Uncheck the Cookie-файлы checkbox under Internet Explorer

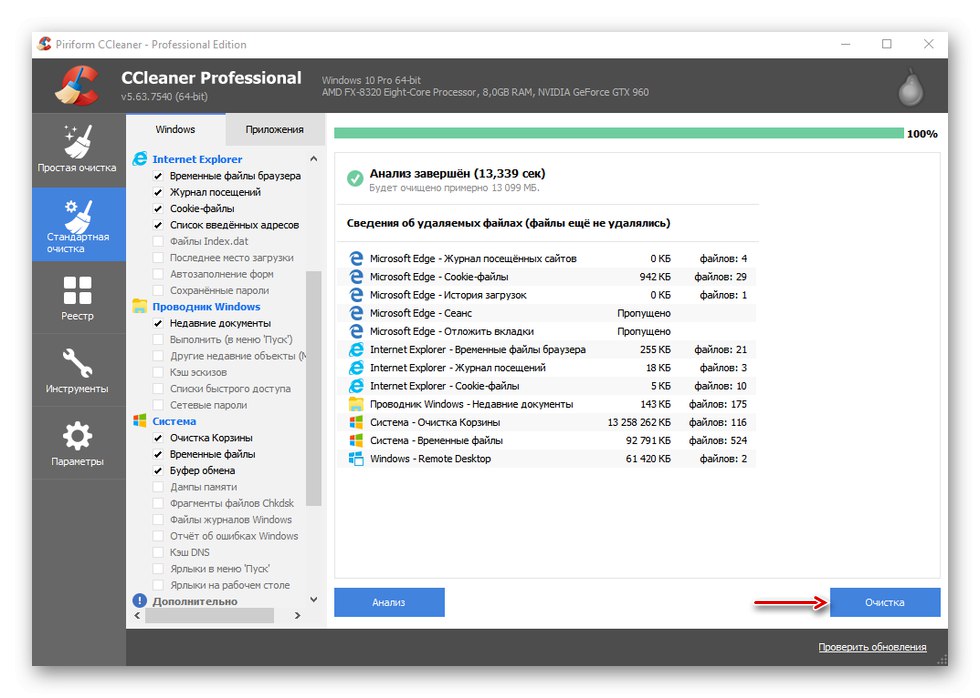pos(158,209)
